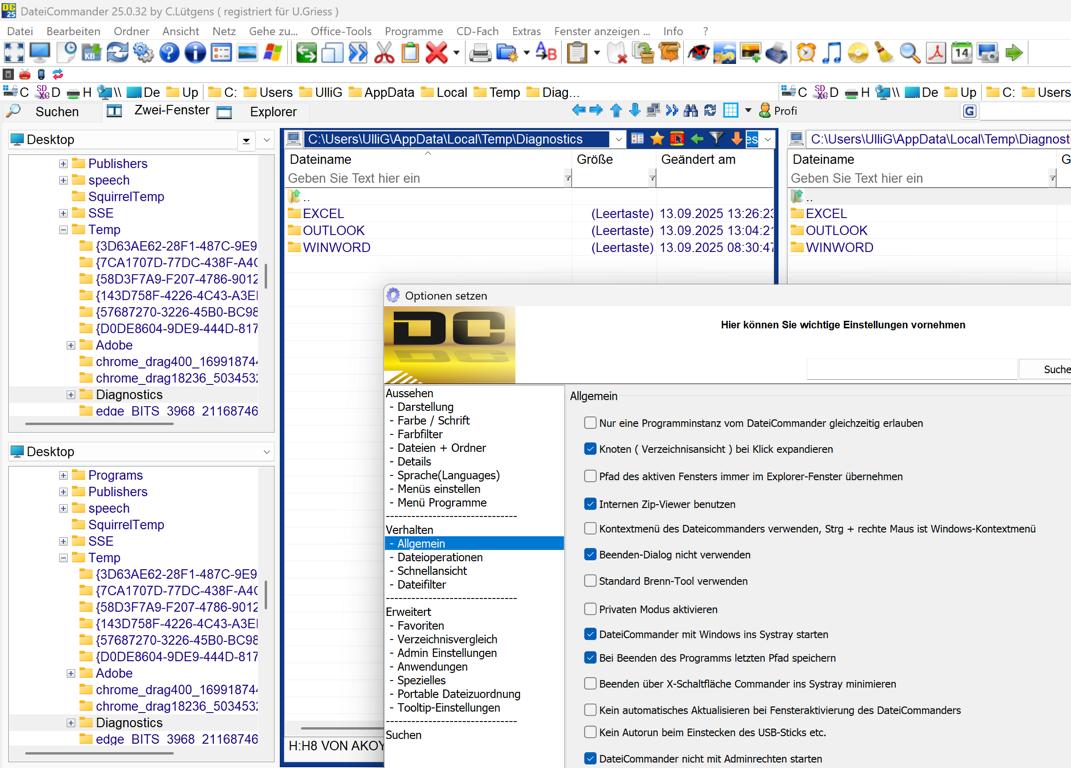Collapse the Temp folder in lower tree

63,558
